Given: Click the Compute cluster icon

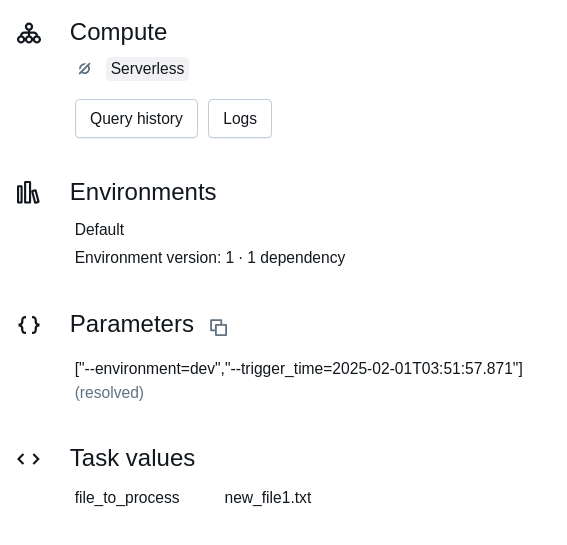Looking at the screenshot, I should [x=29, y=33].
